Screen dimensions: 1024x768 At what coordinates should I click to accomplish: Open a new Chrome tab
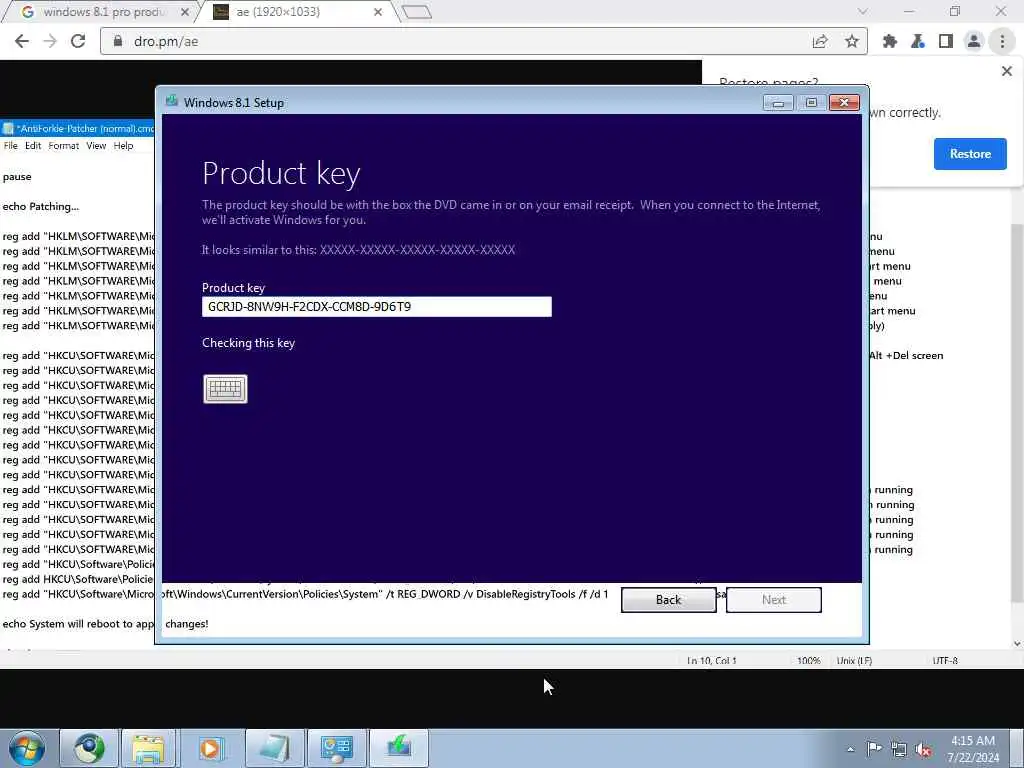416,12
